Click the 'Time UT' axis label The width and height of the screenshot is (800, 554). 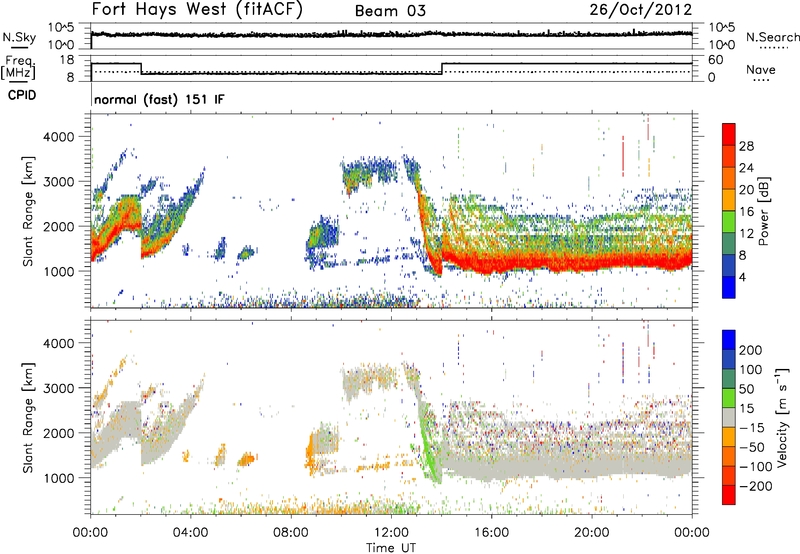tap(391, 548)
